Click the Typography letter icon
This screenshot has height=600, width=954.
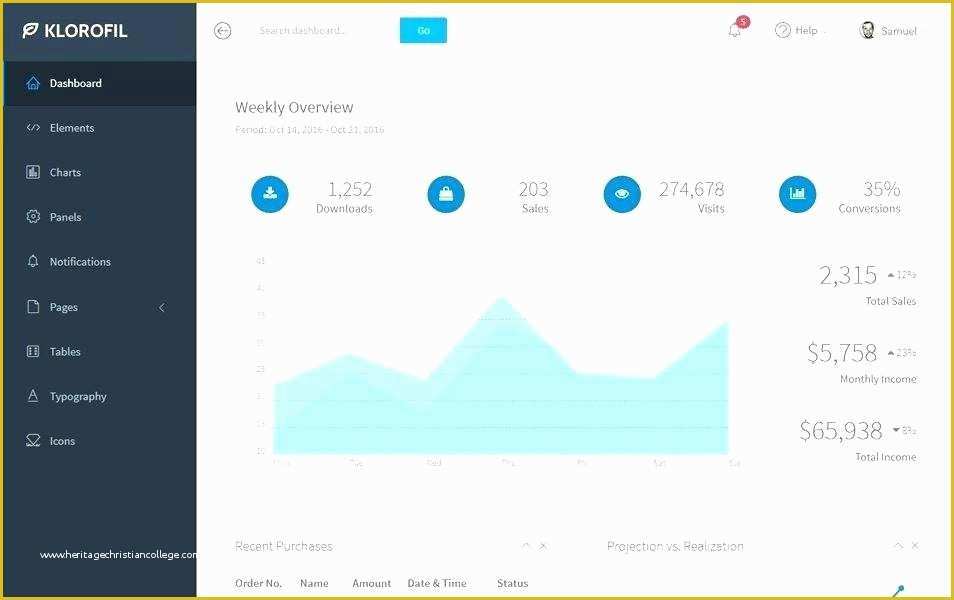(x=33, y=396)
